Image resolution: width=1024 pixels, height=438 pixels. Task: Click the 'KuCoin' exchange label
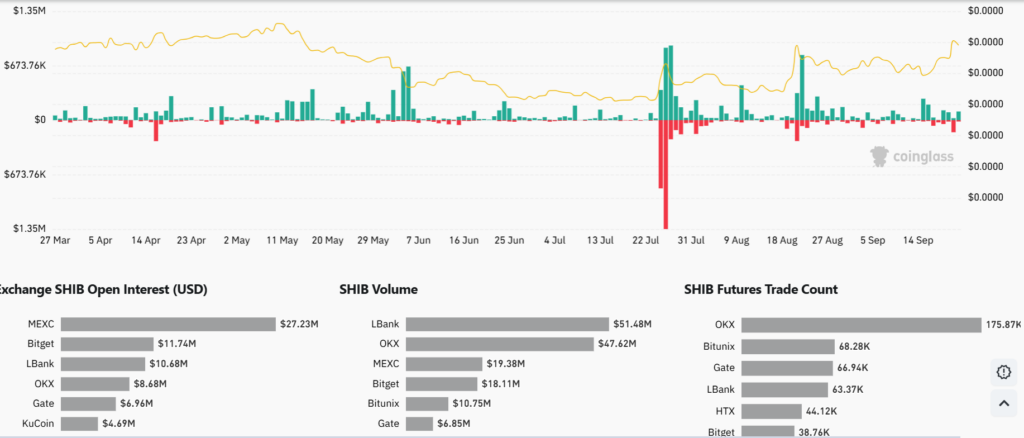[x=39, y=424]
